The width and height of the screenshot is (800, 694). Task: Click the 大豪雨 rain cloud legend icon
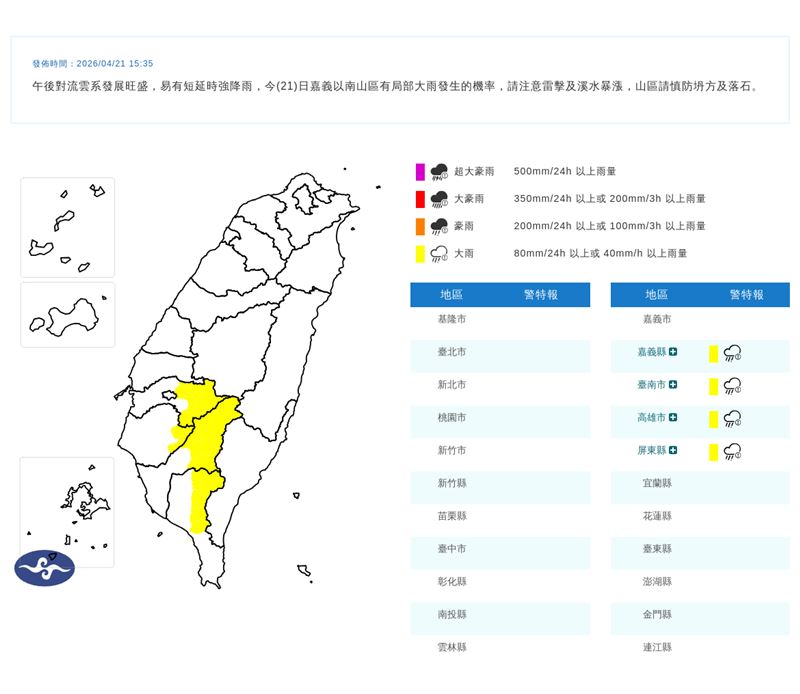click(439, 199)
